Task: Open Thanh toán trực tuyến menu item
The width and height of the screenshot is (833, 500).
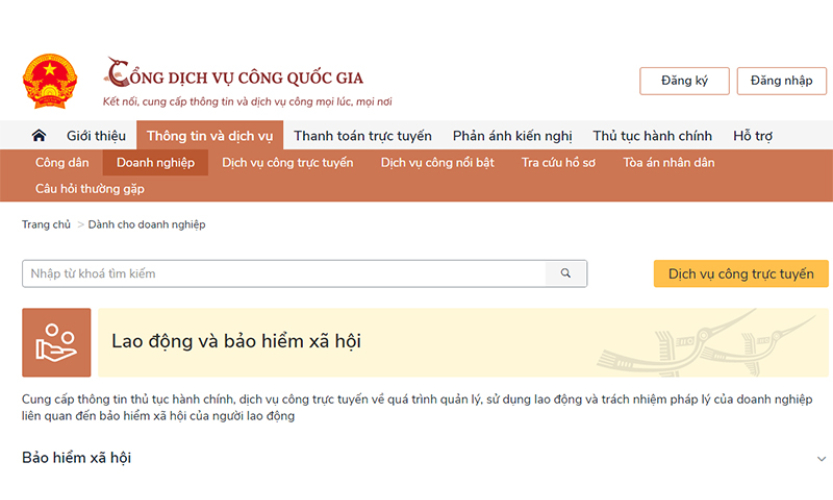Action: point(363,136)
